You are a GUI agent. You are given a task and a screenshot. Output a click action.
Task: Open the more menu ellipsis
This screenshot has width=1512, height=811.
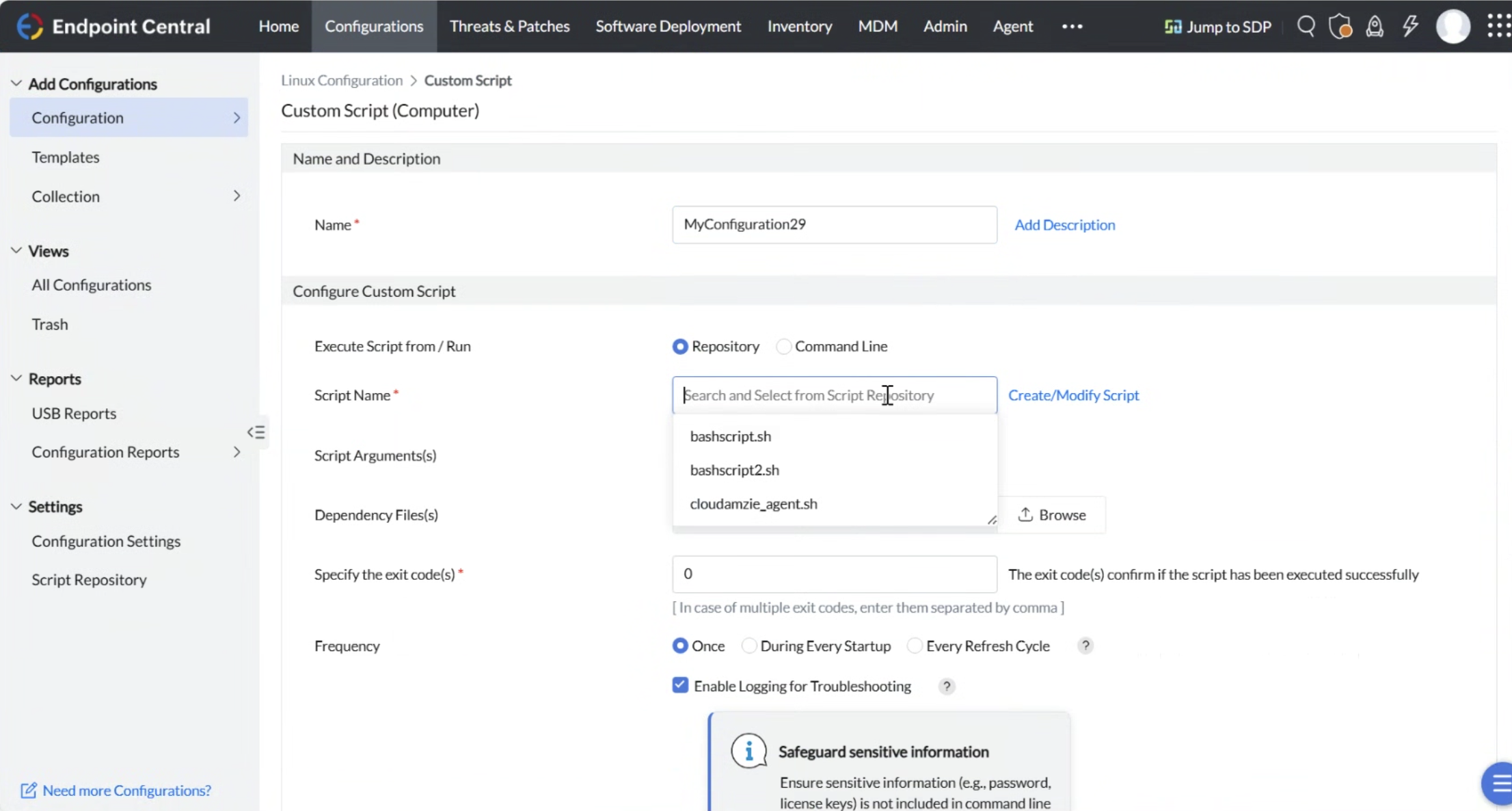tap(1072, 27)
